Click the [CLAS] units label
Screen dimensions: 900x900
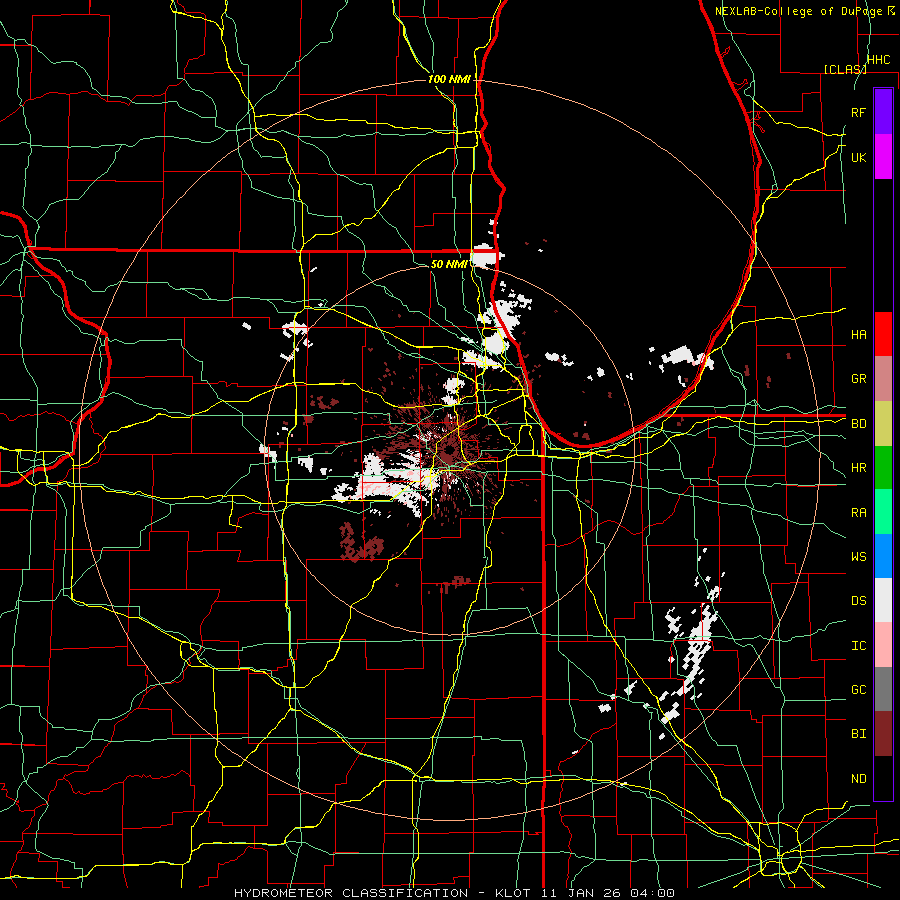(845, 69)
